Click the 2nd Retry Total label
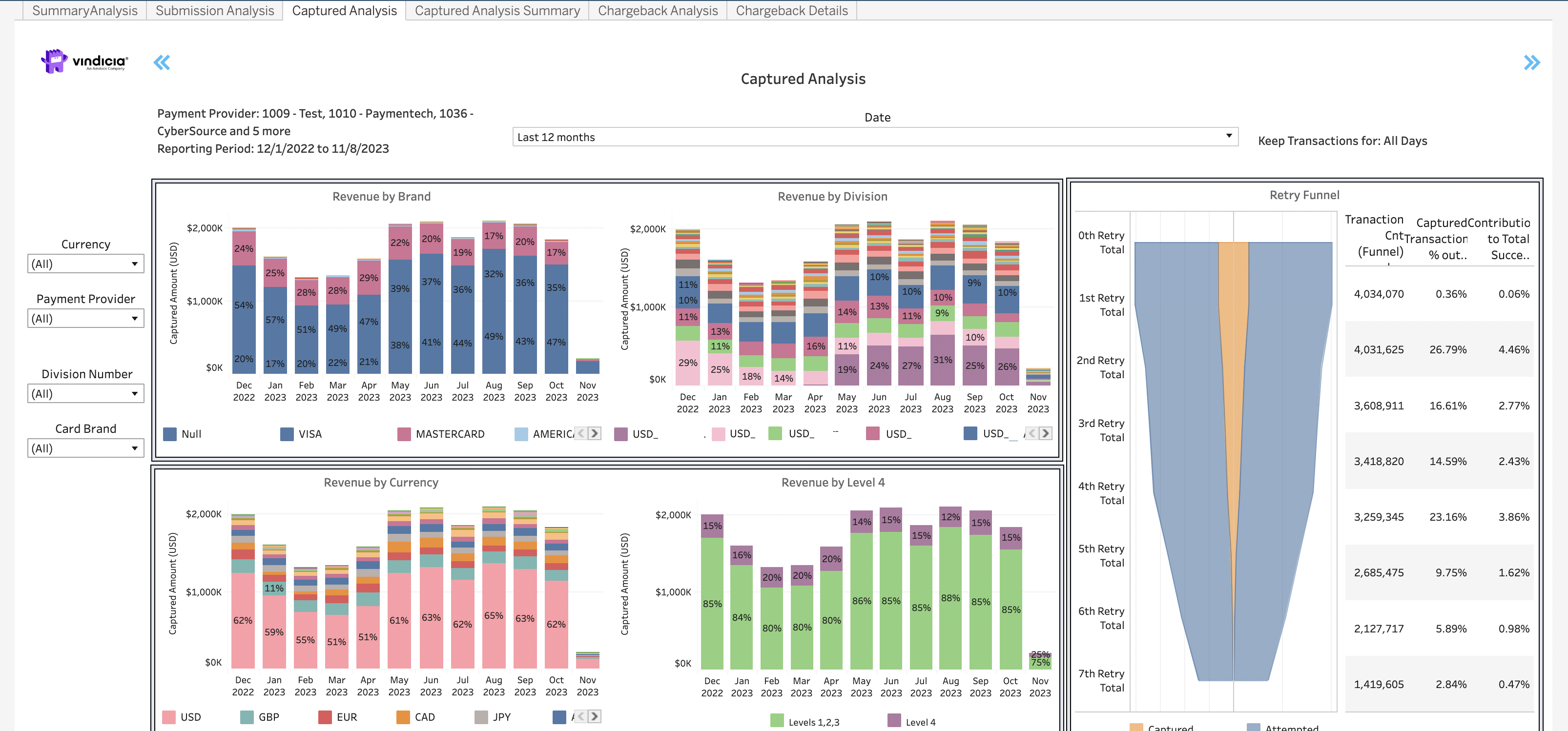This screenshot has width=1568, height=731. click(1100, 367)
